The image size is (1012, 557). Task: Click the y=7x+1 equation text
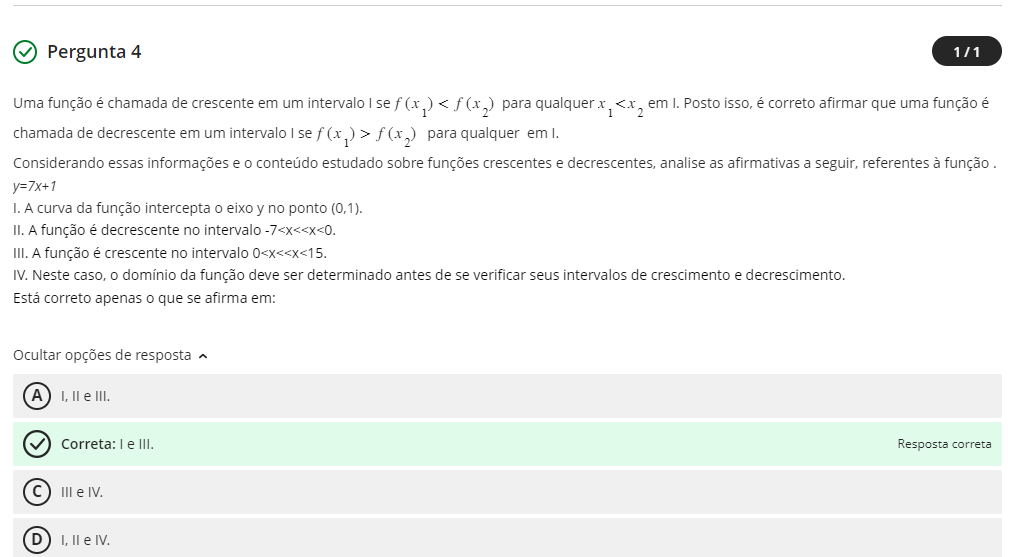tap(35, 186)
